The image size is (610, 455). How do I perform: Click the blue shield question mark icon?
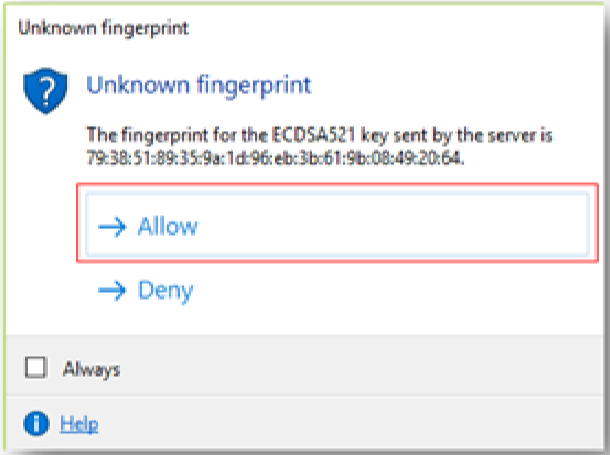(x=45, y=91)
